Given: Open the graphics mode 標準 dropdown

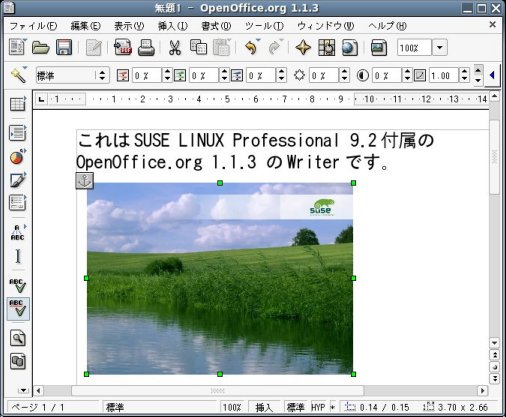Looking at the screenshot, I should tap(102, 75).
